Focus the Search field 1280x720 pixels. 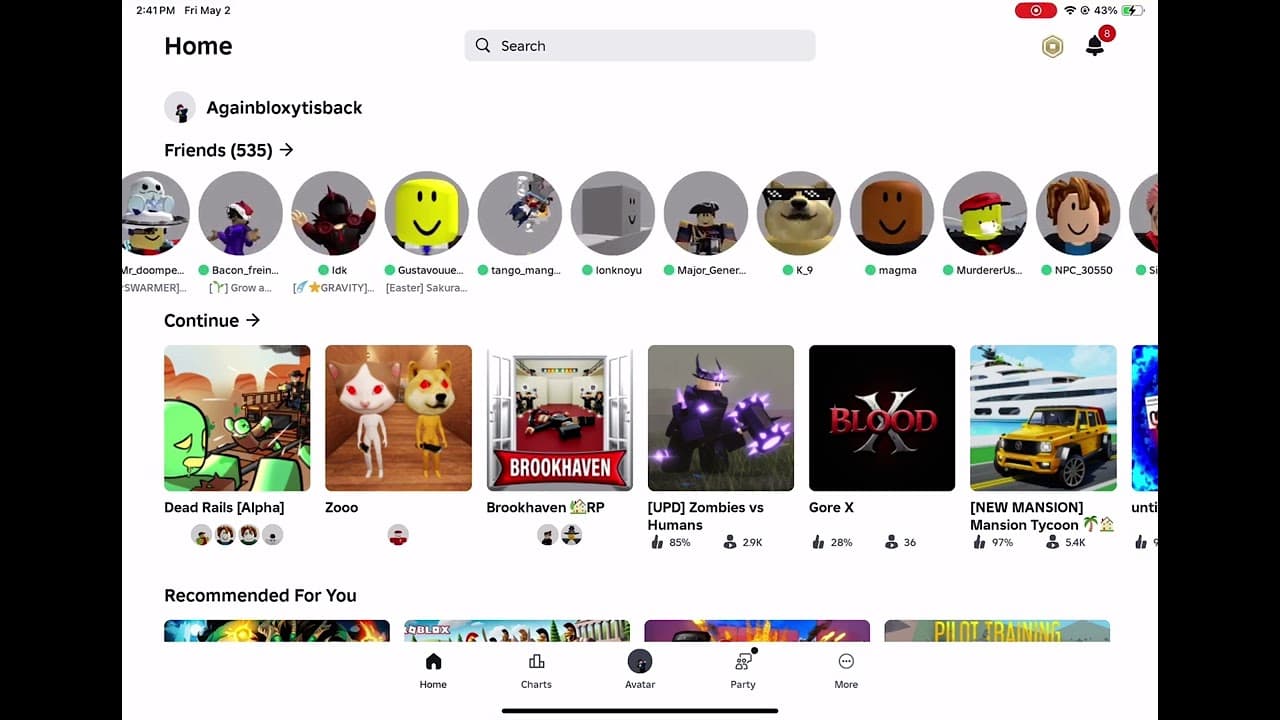[x=640, y=46]
